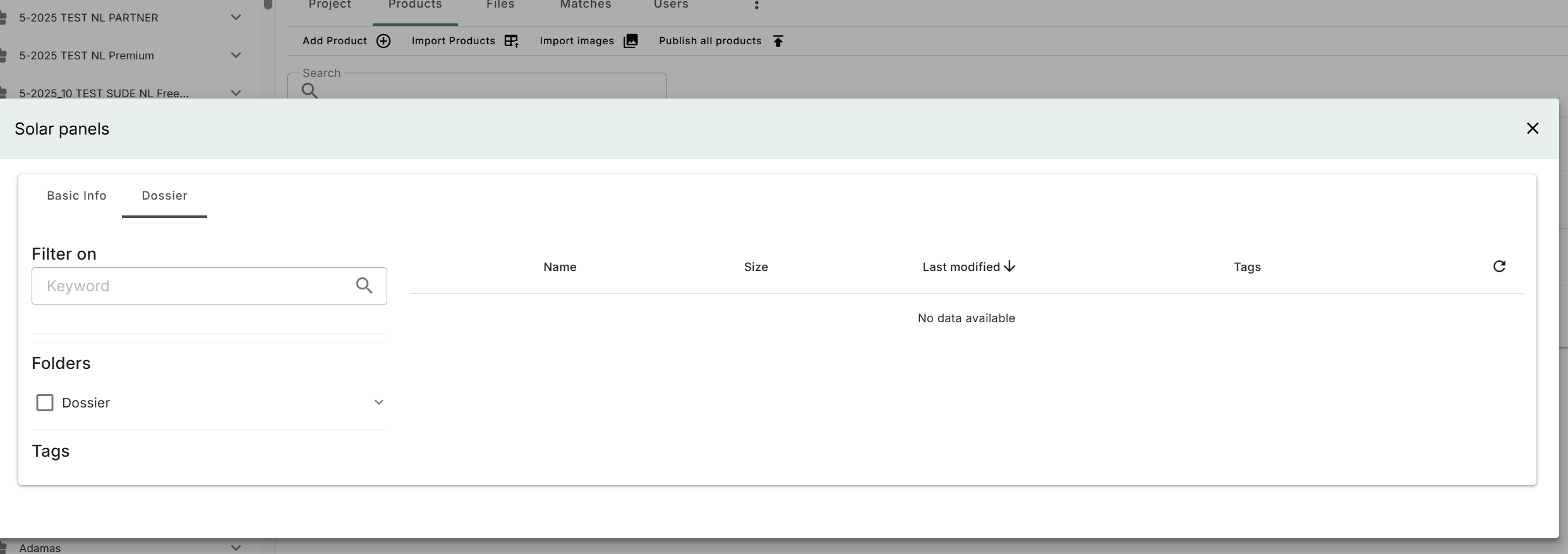Expand 5-2025 TEST NL PARTNER project
The height and width of the screenshot is (554, 1568).
click(236, 18)
